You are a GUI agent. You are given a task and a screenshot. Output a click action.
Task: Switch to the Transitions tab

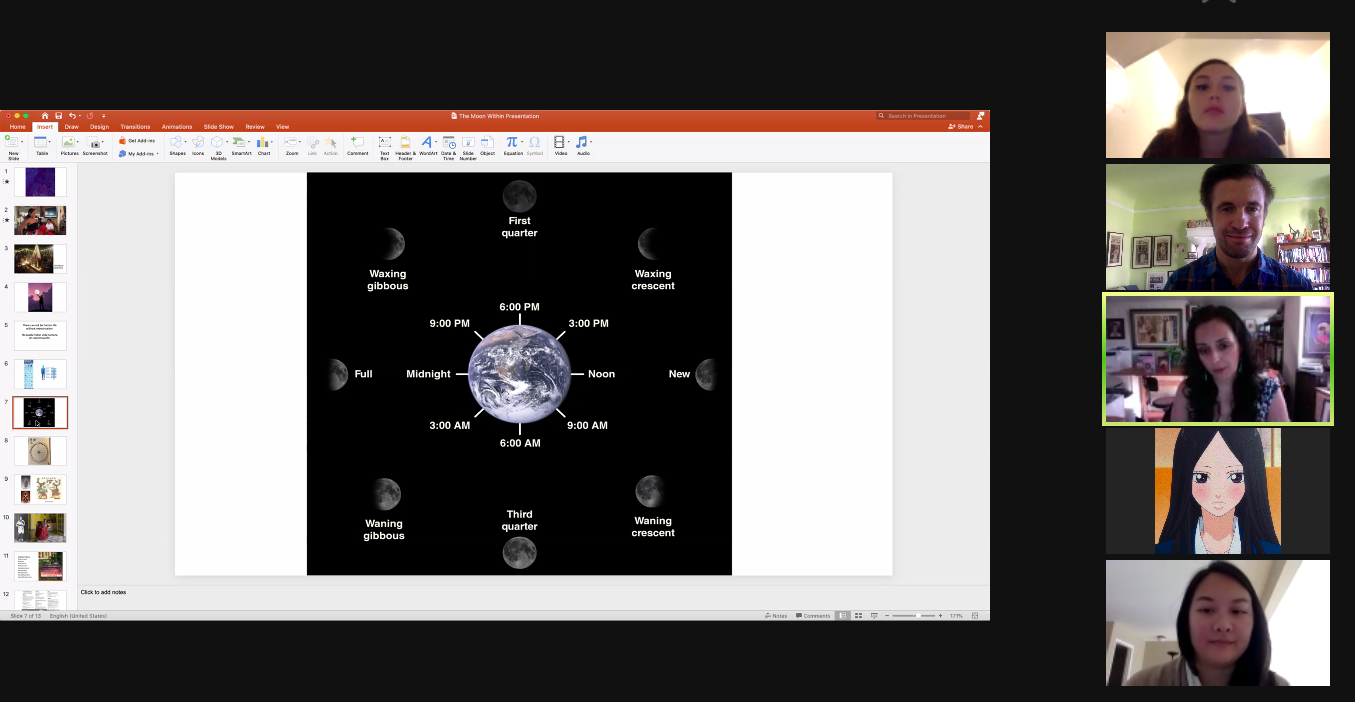pyautogui.click(x=135, y=127)
